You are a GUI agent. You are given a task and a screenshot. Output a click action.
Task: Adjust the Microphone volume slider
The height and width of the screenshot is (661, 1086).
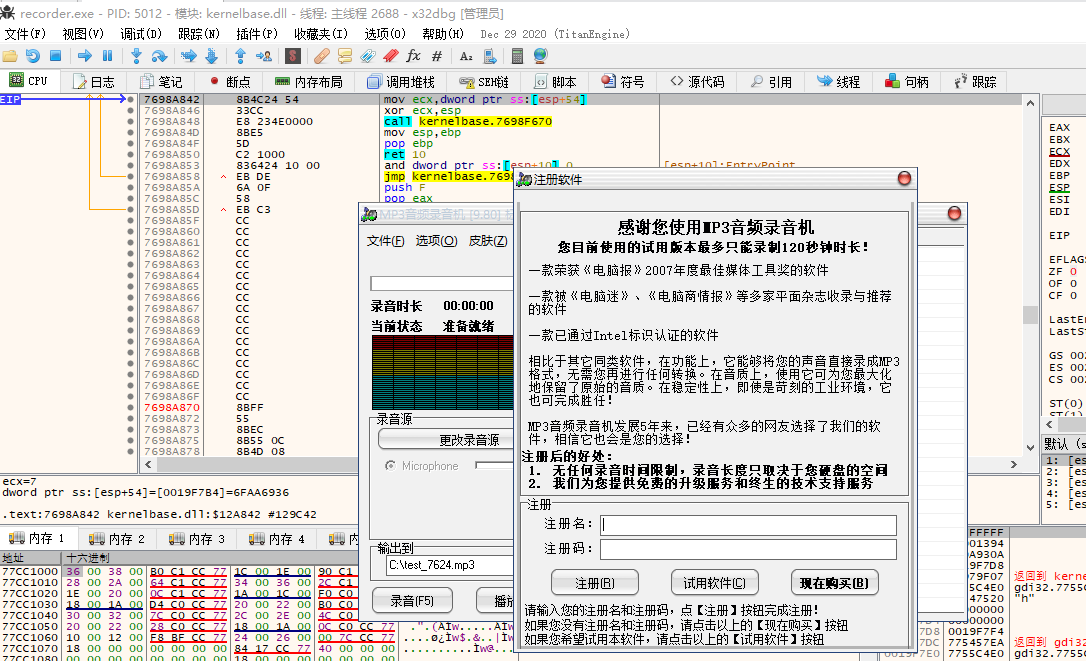495,466
